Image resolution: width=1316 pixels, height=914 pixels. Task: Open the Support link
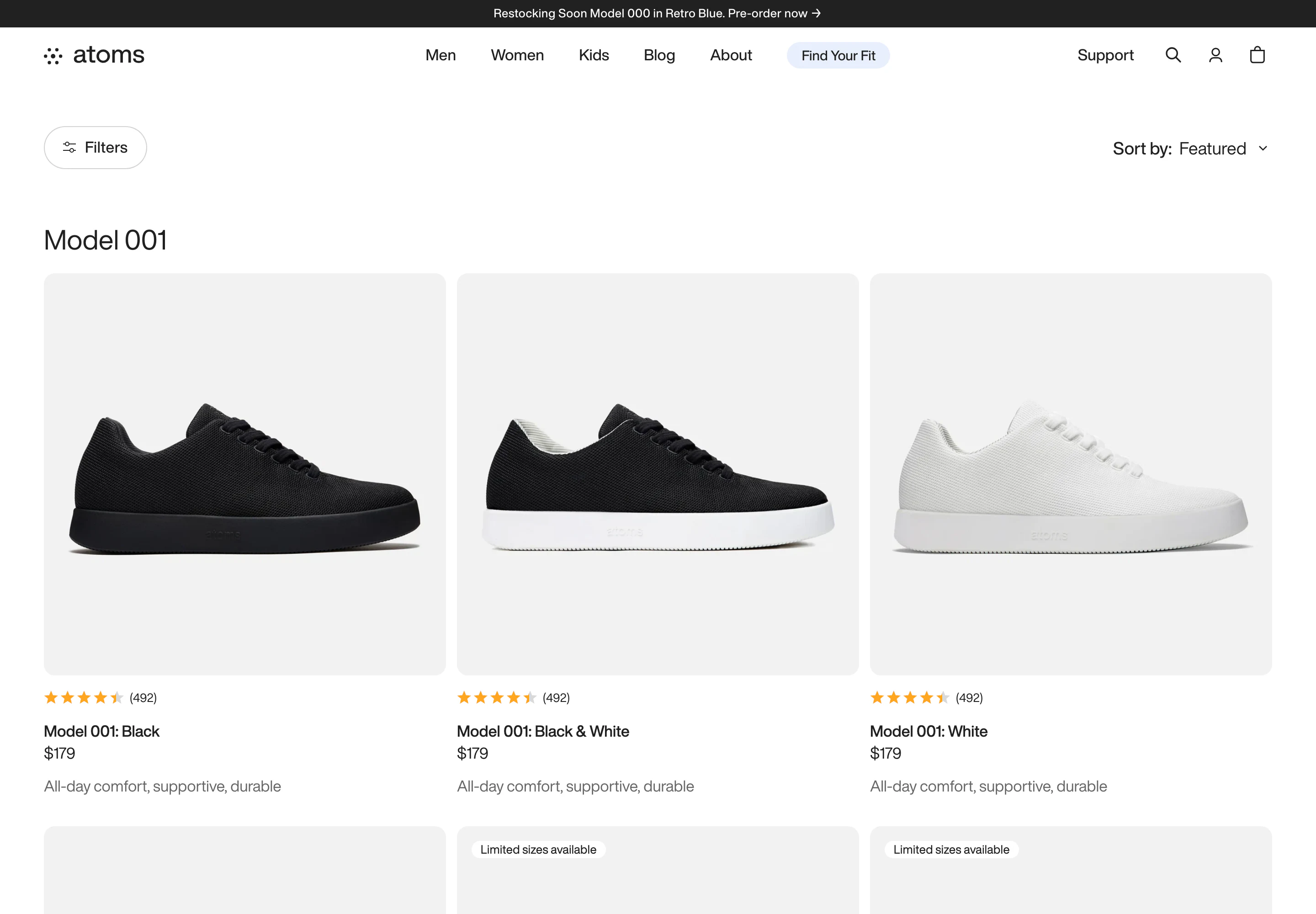pyautogui.click(x=1105, y=55)
